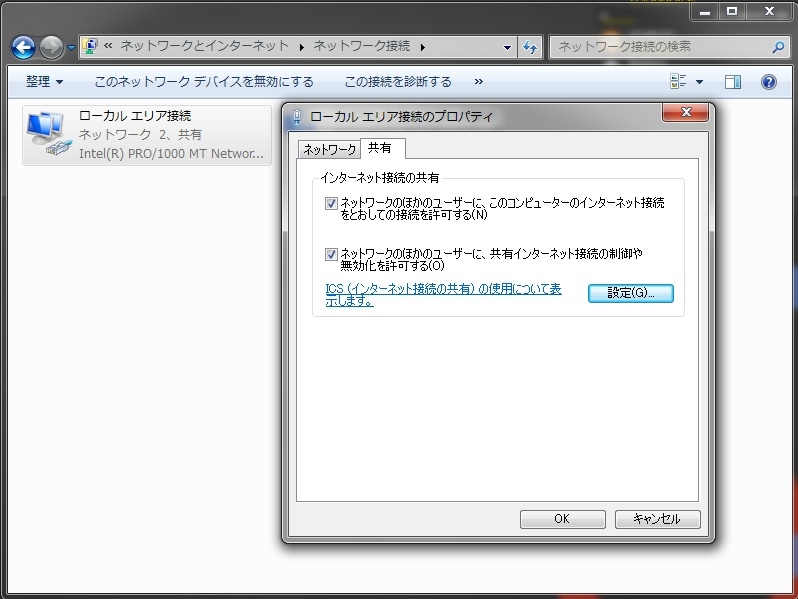
Task: Open the ICS usage help link
Action: (443, 294)
